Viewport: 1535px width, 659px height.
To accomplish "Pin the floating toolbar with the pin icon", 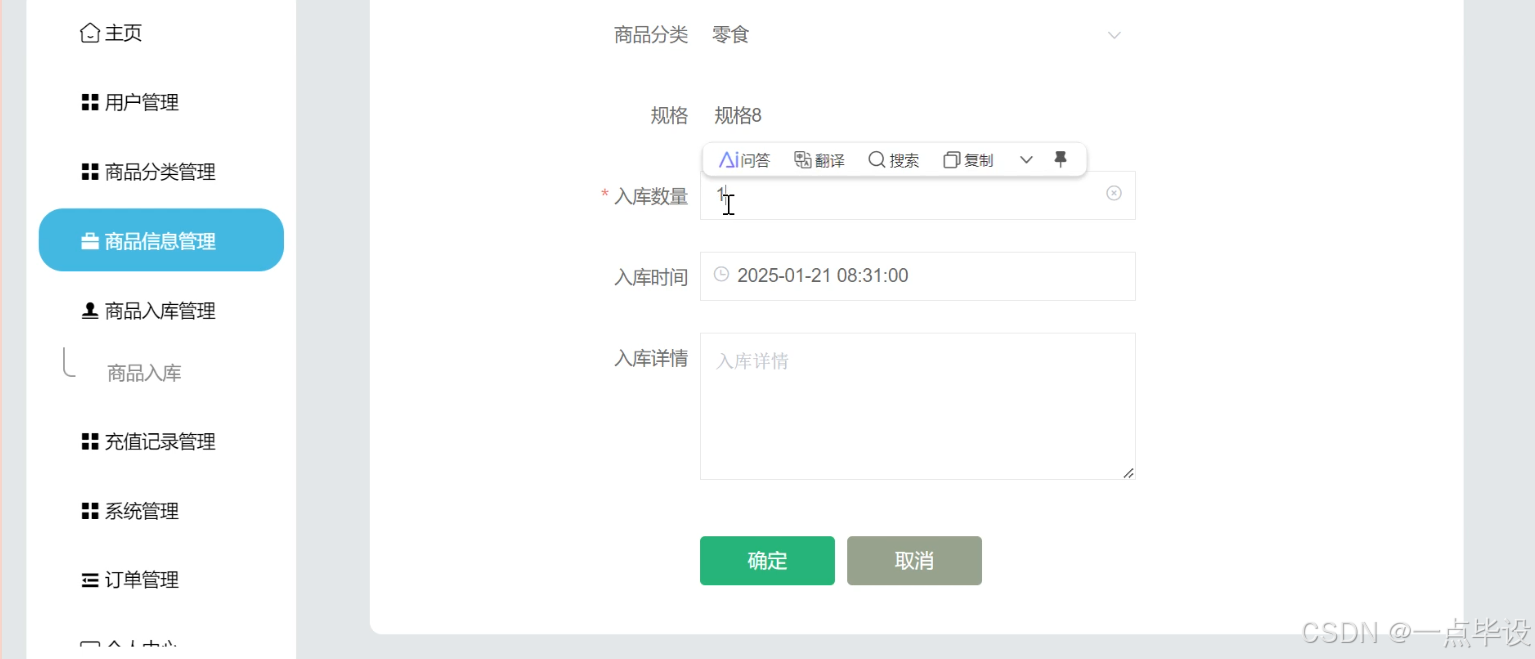I will [x=1061, y=158].
